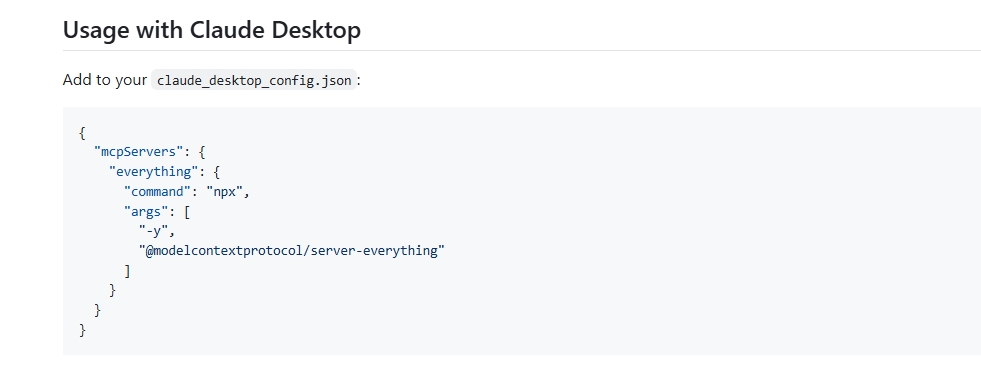Click the "Add to your" paragraph text
Screen dimensions: 981x382
[105, 80]
